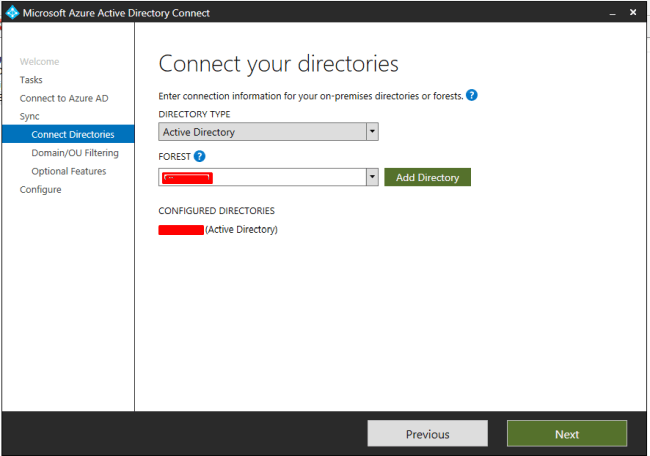Click the Add Directory button
Viewport: 650px width, 456px height.
(x=427, y=177)
